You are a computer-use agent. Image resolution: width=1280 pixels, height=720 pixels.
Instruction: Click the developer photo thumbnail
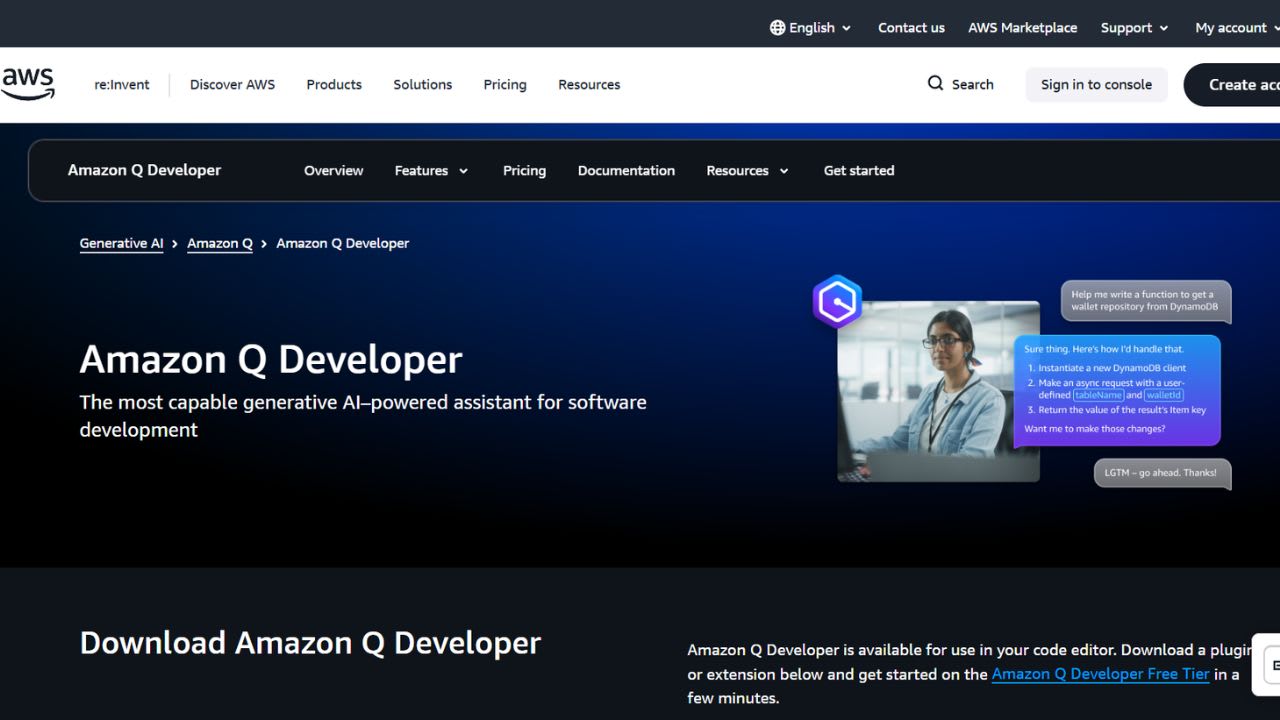tap(938, 391)
